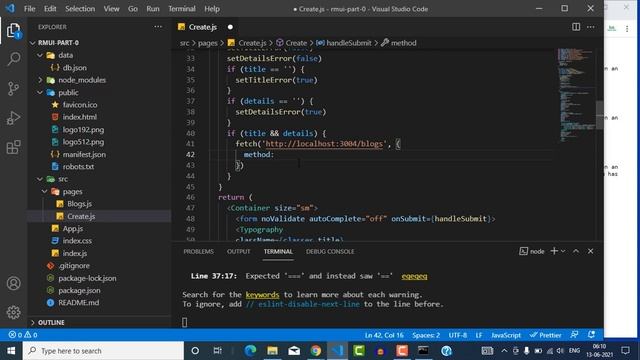The height and width of the screenshot is (360, 640).
Task: Open the Extensions view
Action: click(13, 147)
